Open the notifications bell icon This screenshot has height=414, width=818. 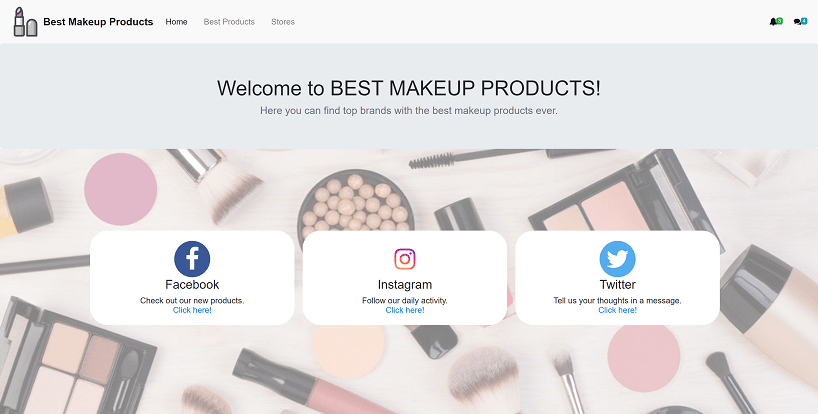point(773,22)
